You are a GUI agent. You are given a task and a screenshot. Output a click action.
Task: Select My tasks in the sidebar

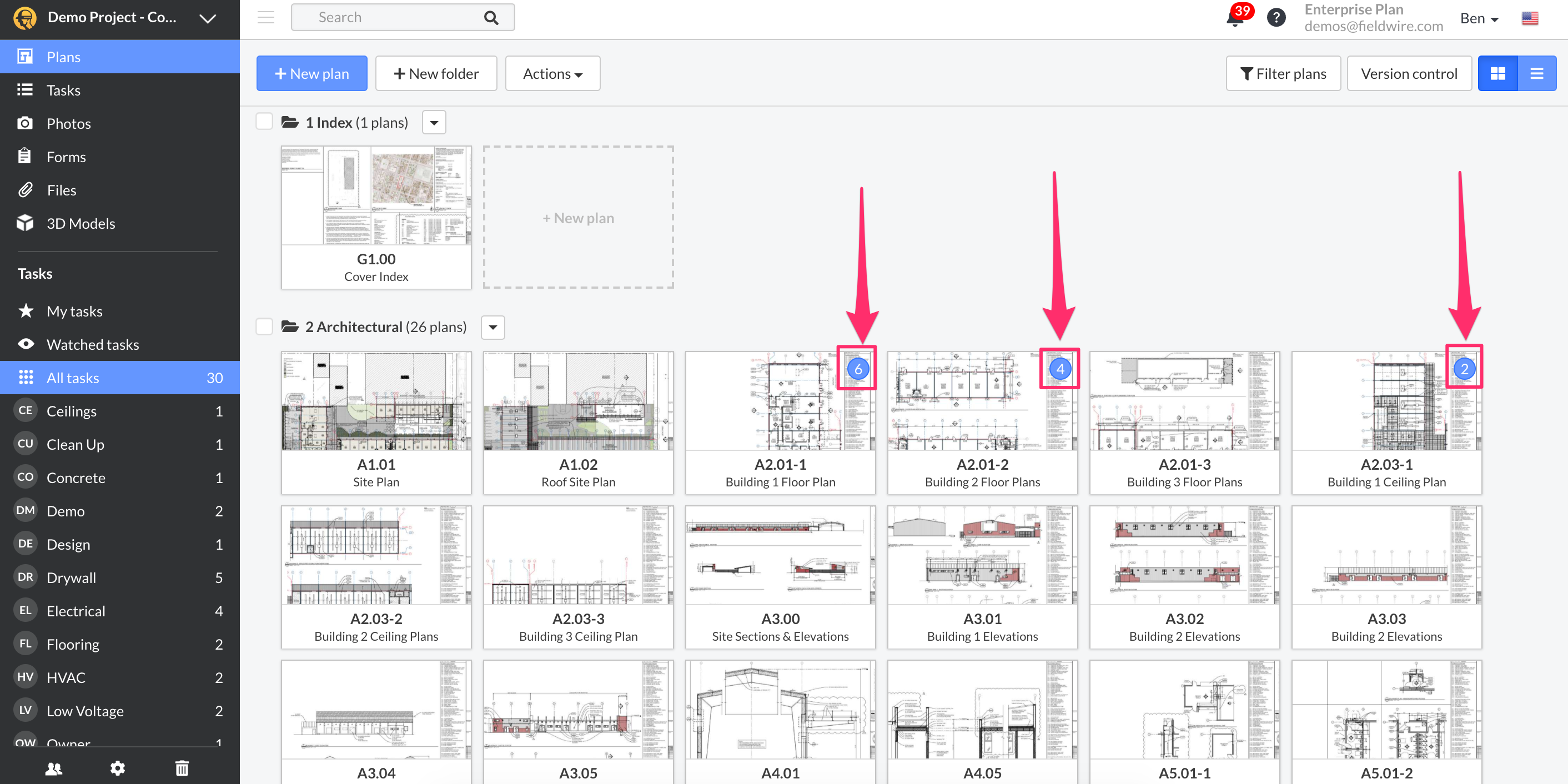(x=74, y=310)
